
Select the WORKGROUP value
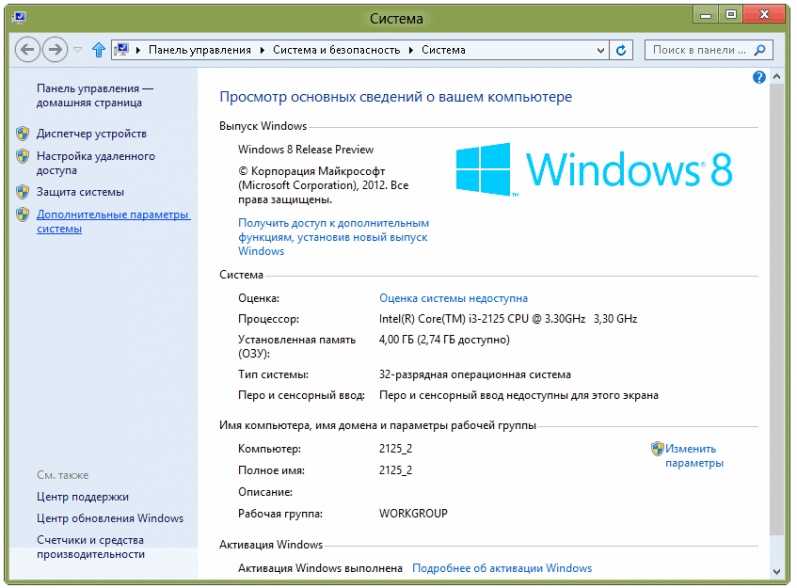click(x=413, y=513)
